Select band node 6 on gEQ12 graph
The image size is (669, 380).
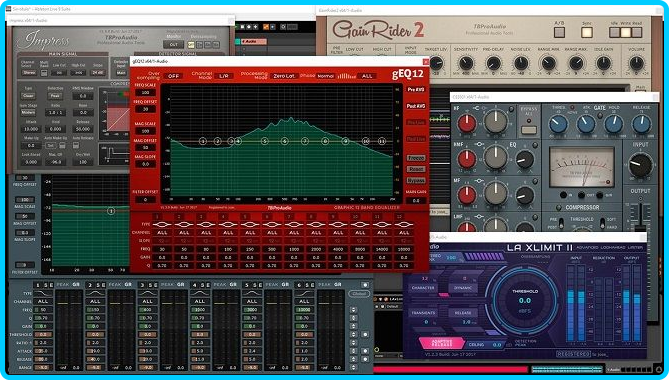[285, 141]
